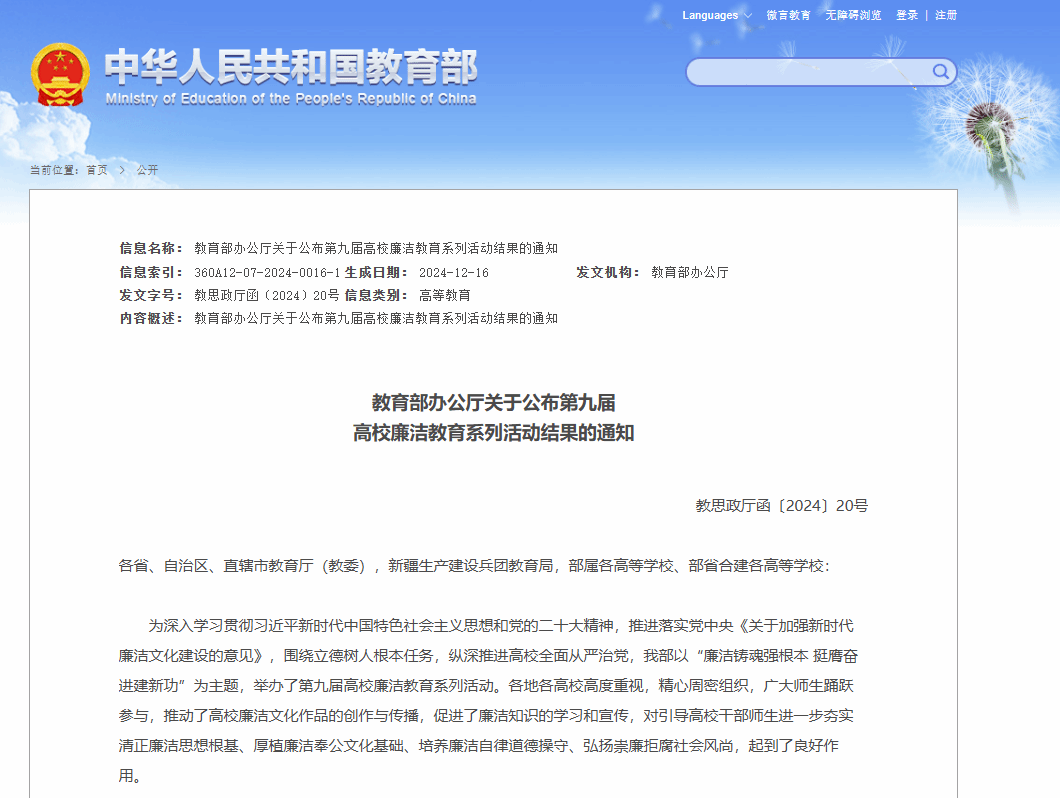Click the 注册 register link
1060x798 pixels.
coord(946,15)
